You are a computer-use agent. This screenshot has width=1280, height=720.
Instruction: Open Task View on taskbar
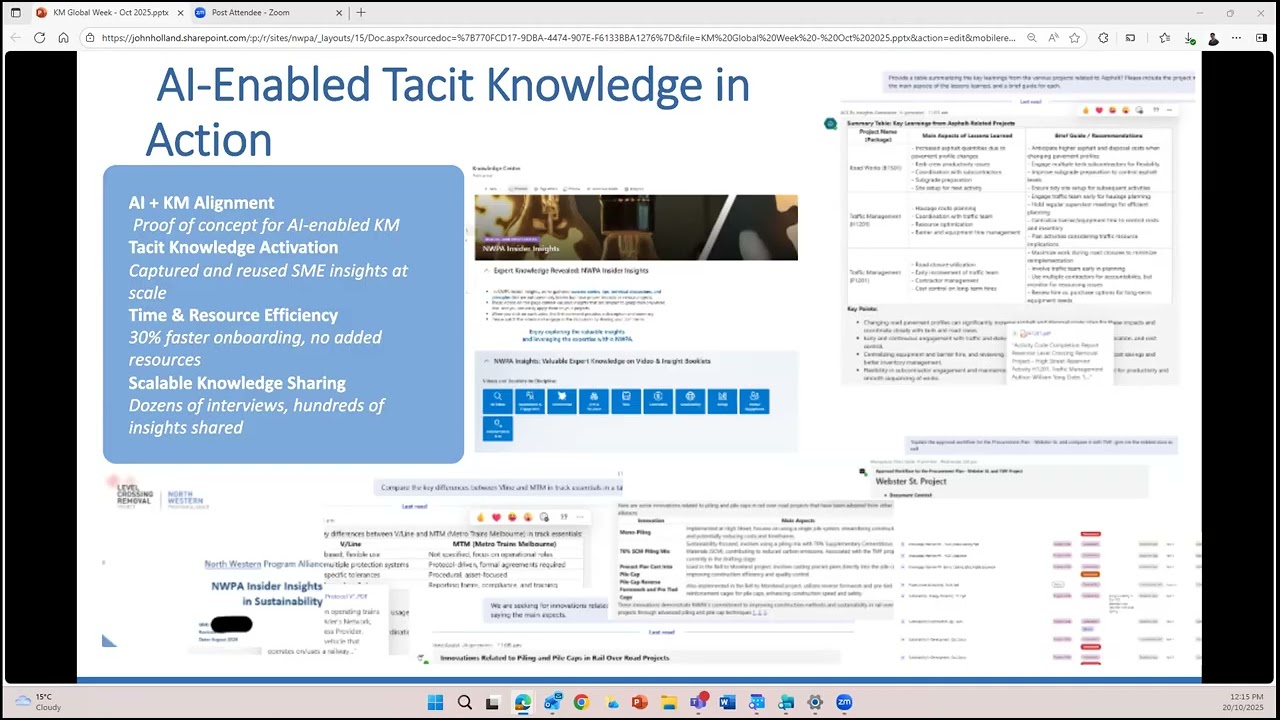click(493, 702)
